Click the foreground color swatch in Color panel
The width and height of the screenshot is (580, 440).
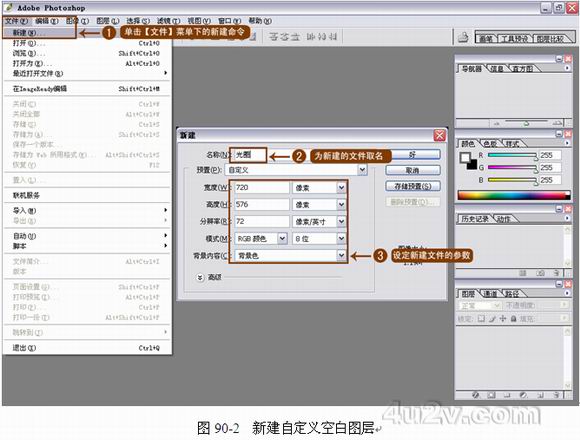465,158
